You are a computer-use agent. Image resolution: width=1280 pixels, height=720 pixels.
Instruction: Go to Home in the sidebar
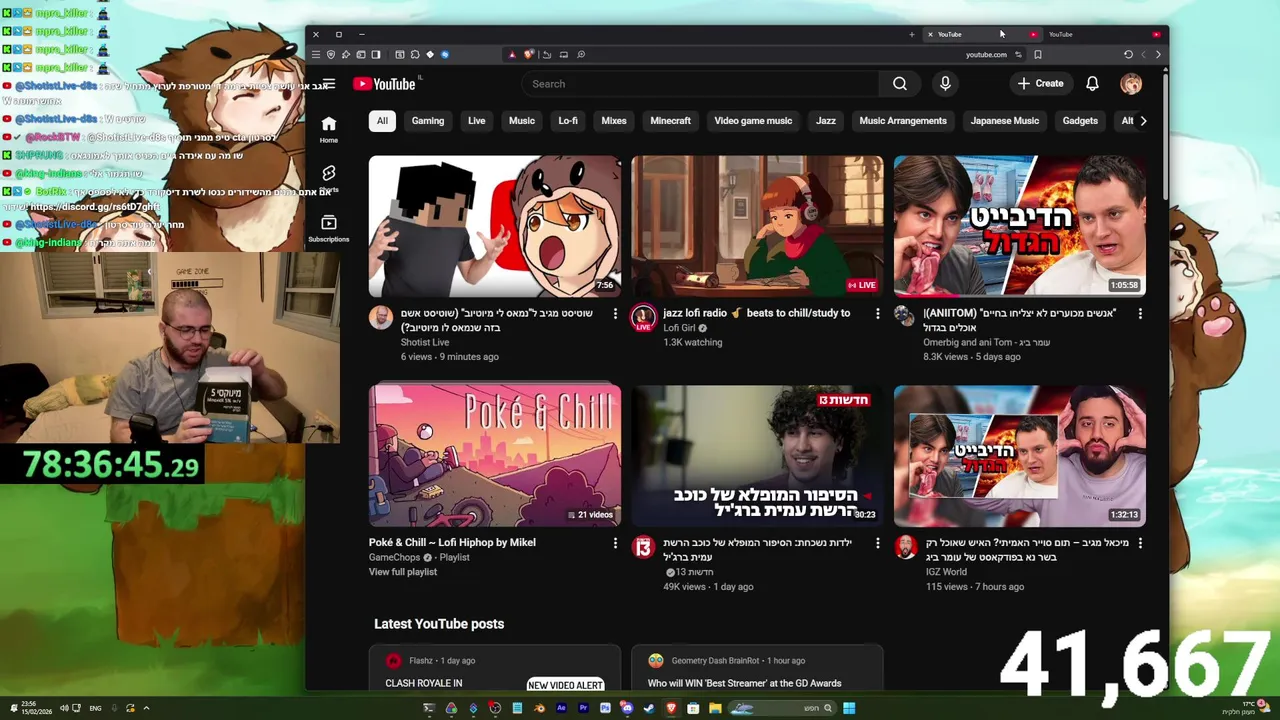329,129
